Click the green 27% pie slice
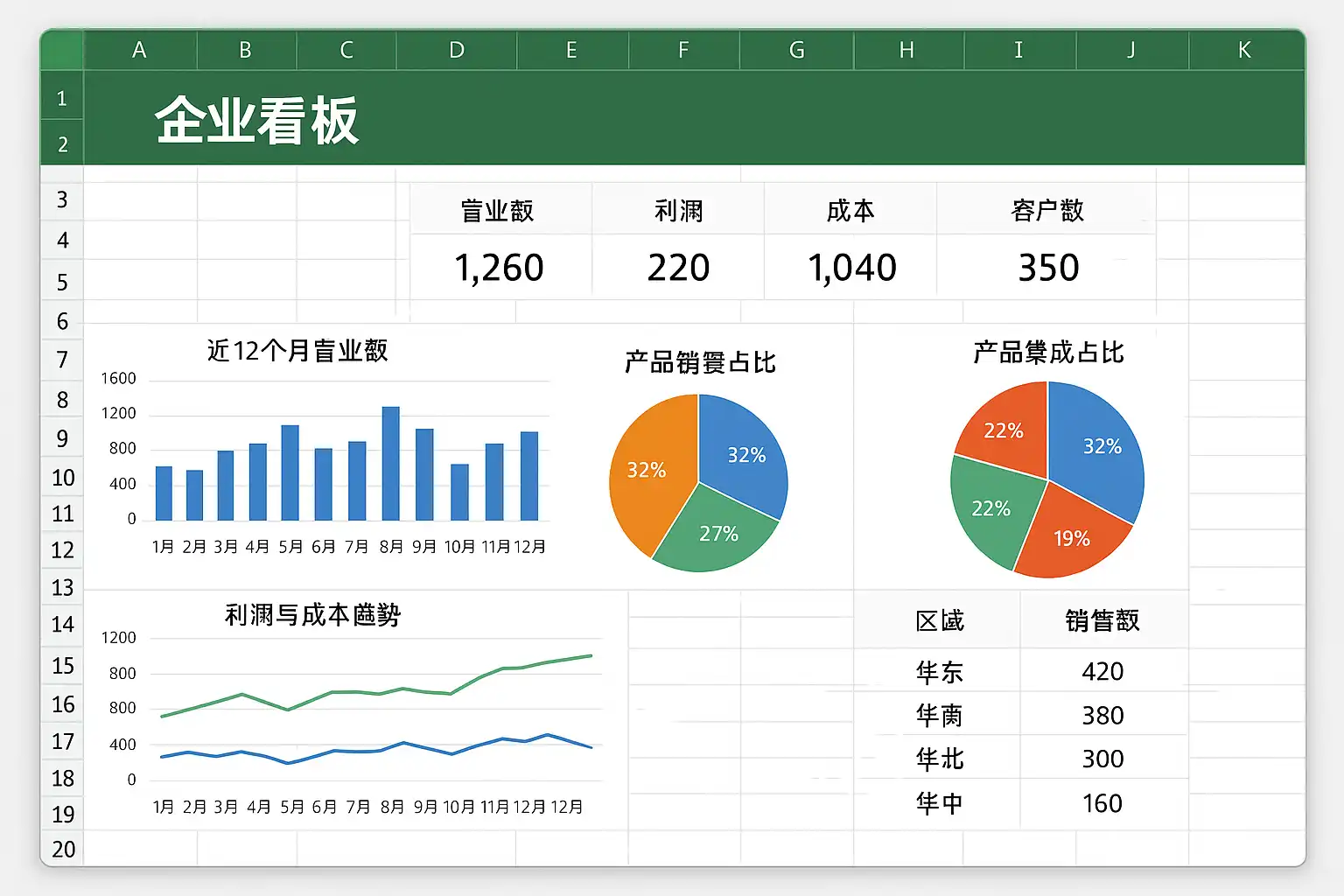 pyautogui.click(x=716, y=534)
